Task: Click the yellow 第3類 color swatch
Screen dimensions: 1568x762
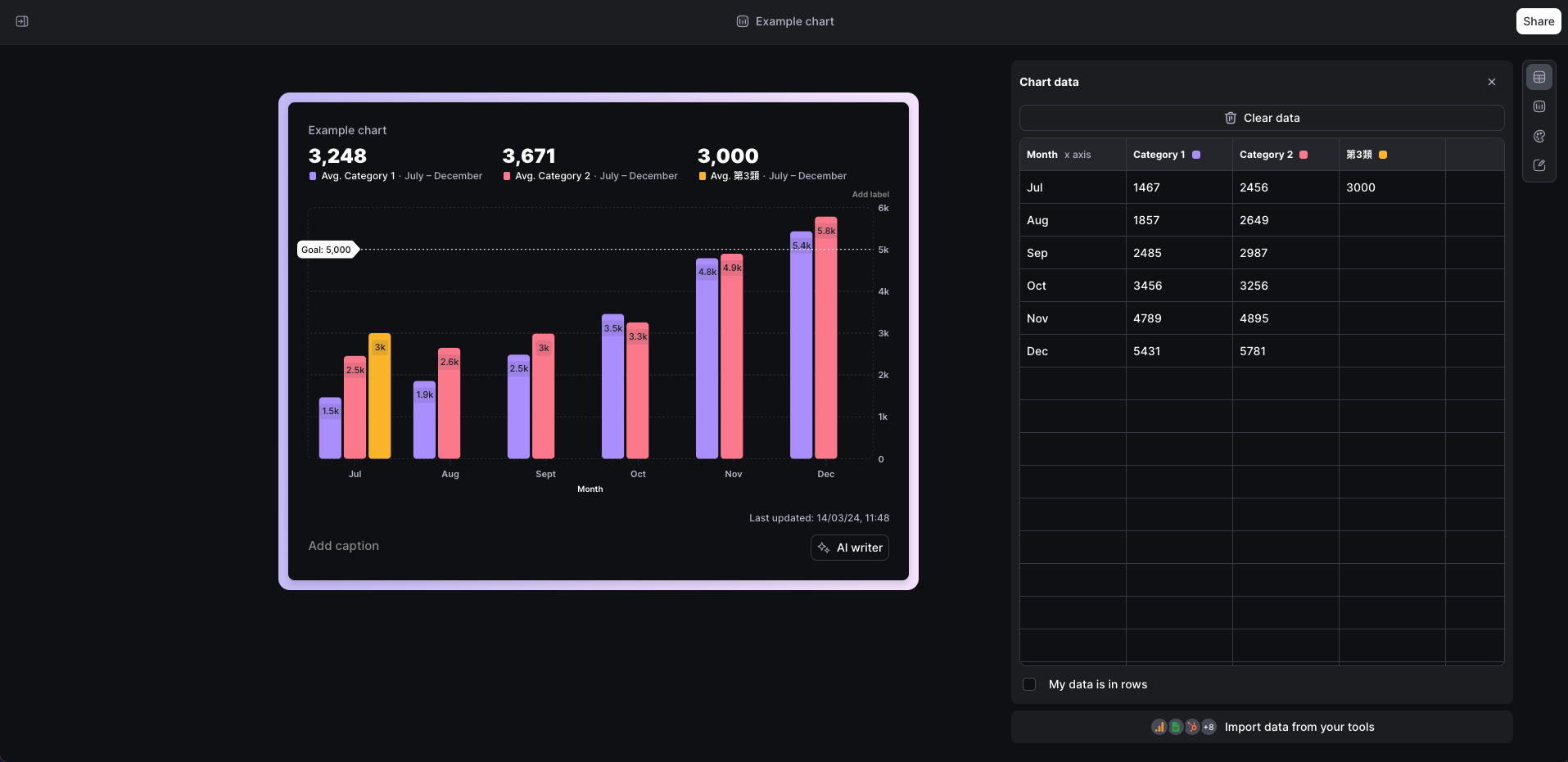Action: [x=1383, y=155]
